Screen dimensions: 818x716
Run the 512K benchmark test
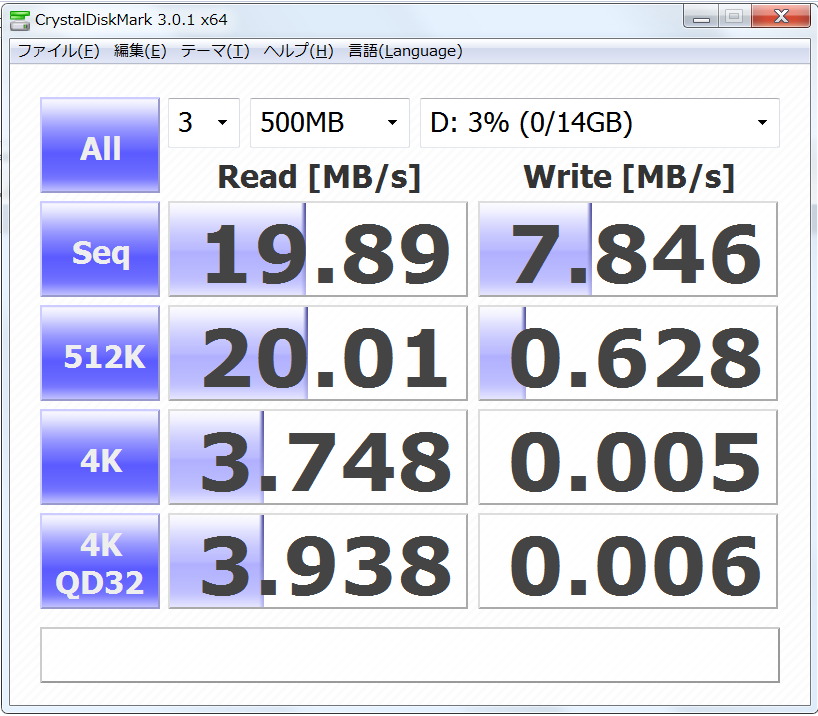[100, 357]
